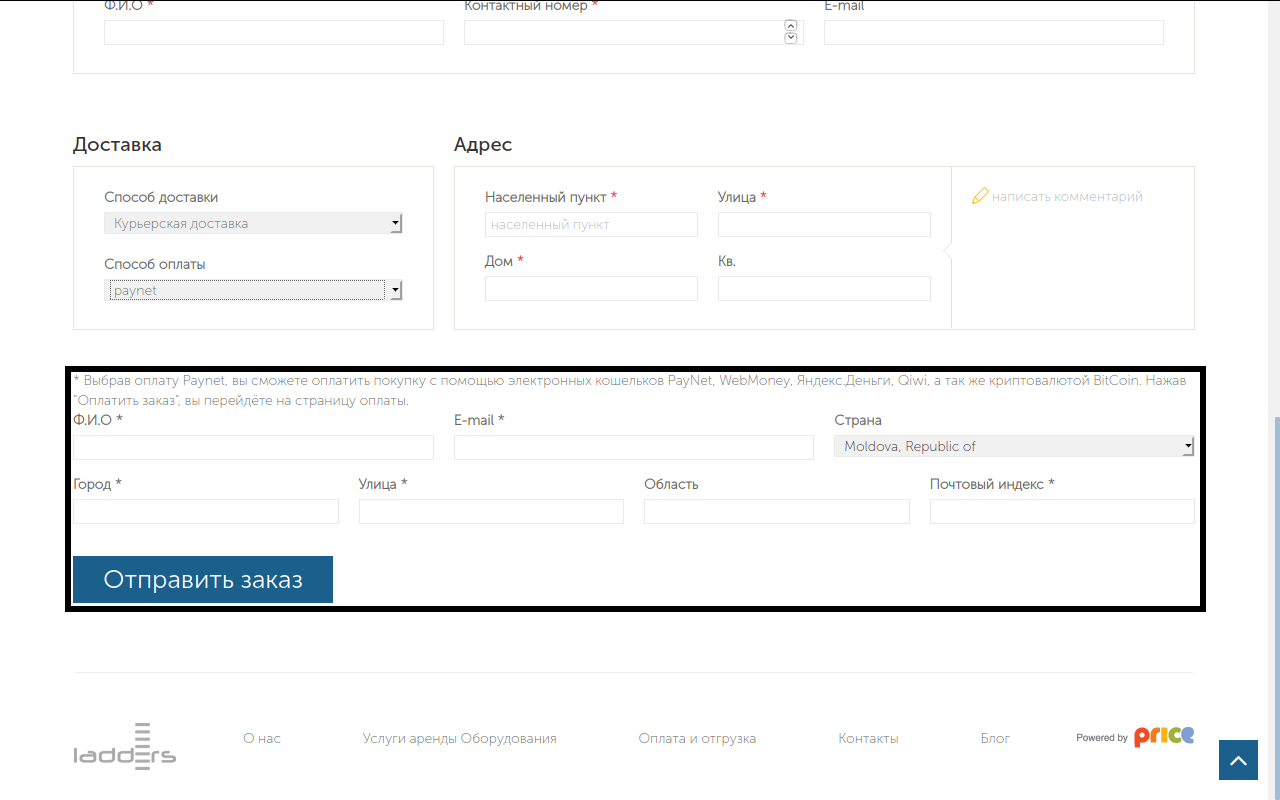Open the Способ оплаты paynet dropdown
The image size is (1280, 800).
(x=253, y=290)
